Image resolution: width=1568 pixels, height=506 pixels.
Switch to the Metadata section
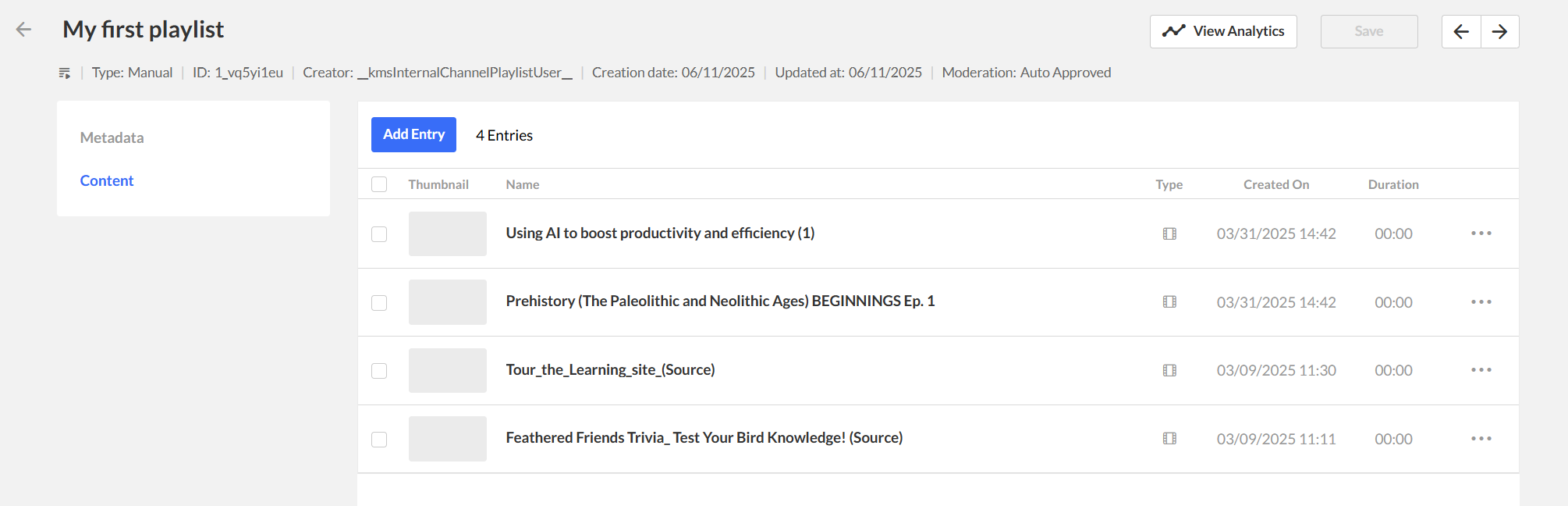click(x=112, y=137)
